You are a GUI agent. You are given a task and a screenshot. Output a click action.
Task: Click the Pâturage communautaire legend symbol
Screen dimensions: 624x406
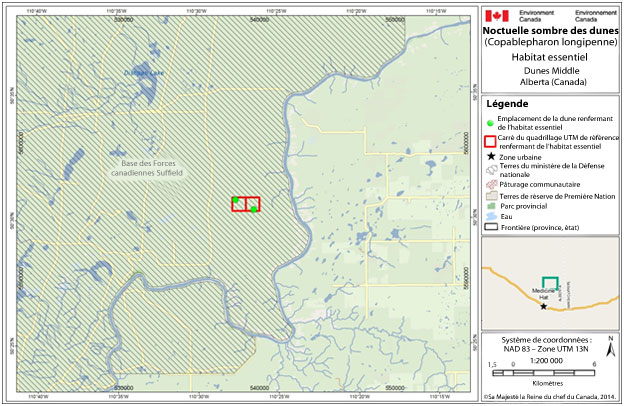click(x=490, y=185)
